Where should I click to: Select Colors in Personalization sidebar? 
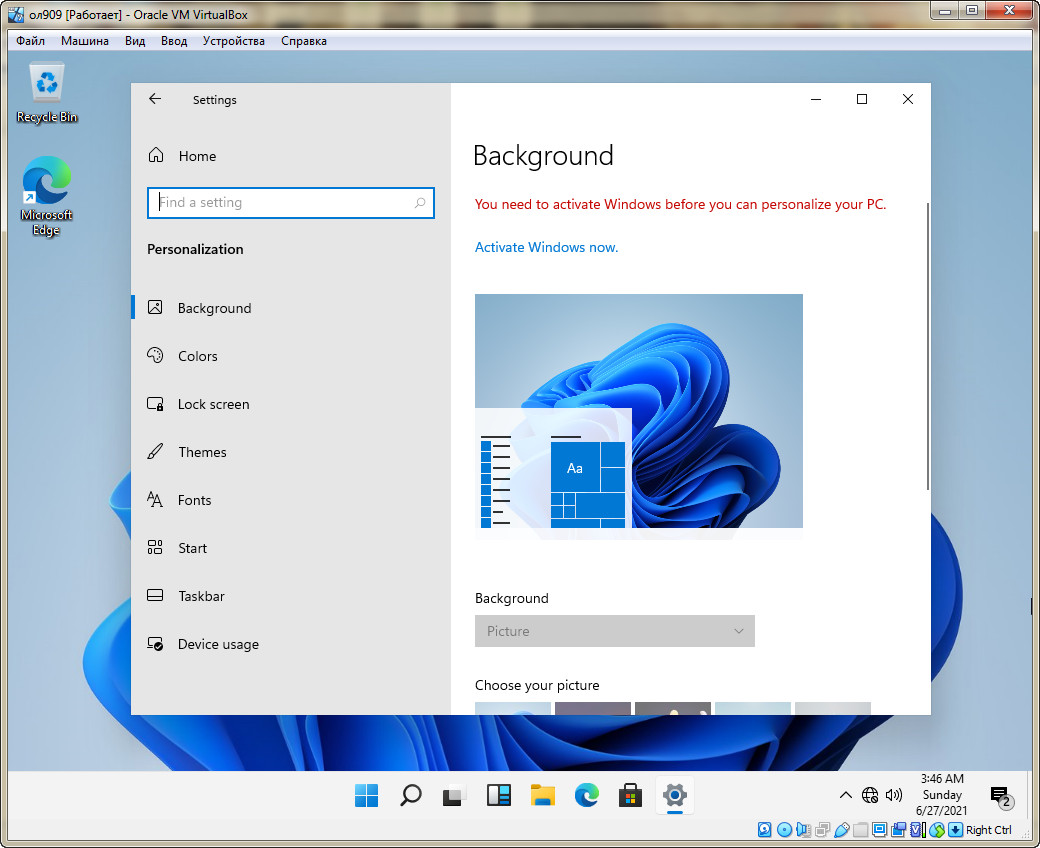pyautogui.click(x=197, y=356)
